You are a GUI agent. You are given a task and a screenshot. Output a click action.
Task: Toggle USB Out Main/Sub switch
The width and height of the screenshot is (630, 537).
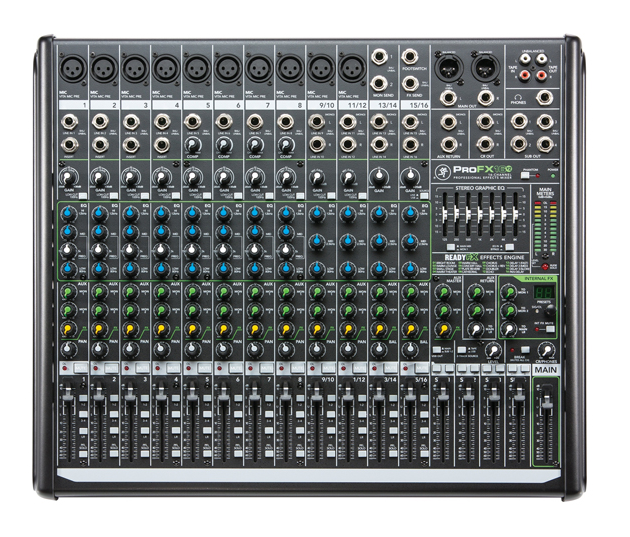point(437,350)
